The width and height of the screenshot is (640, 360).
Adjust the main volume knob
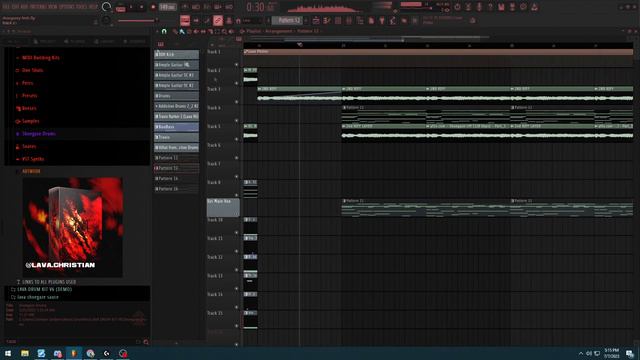coord(107,7)
